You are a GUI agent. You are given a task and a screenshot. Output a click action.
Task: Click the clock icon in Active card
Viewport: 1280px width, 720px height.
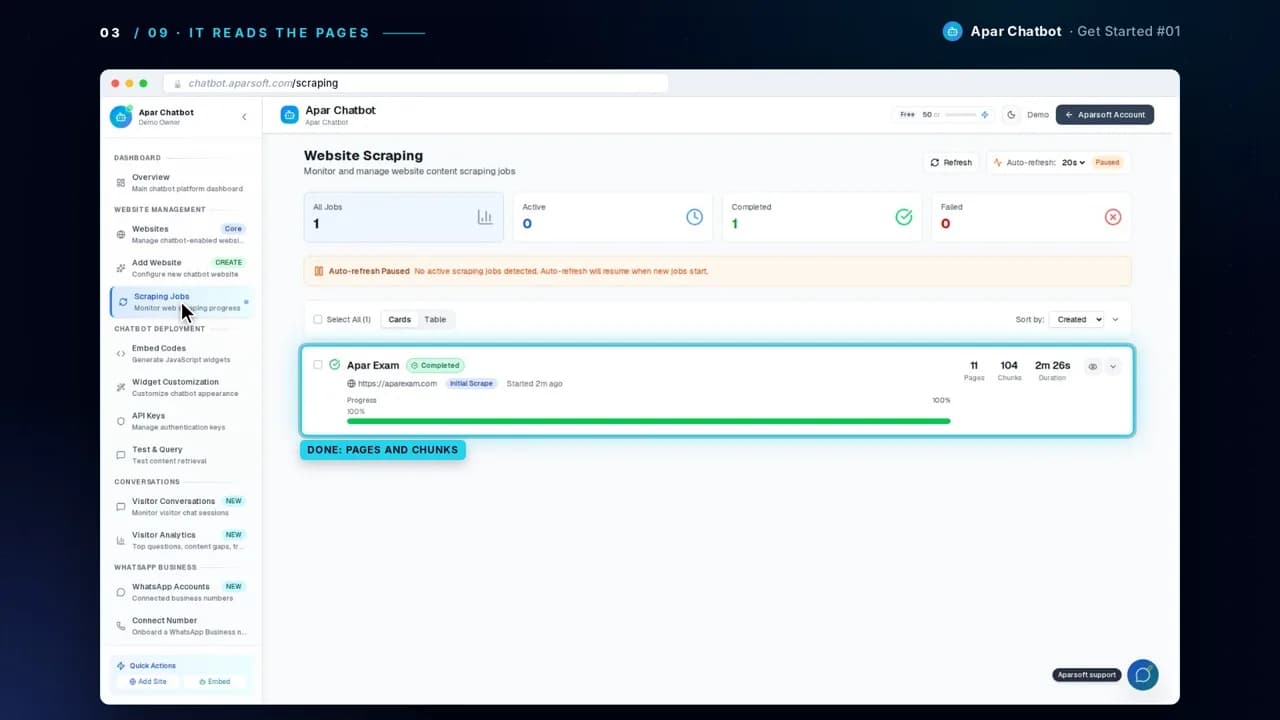point(694,217)
